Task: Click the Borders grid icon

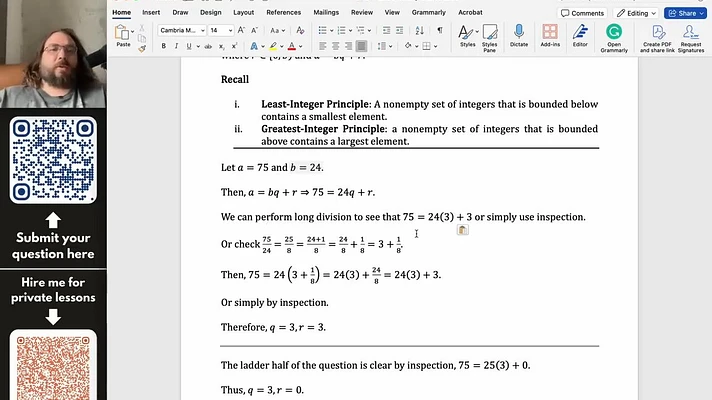Action: [x=426, y=46]
